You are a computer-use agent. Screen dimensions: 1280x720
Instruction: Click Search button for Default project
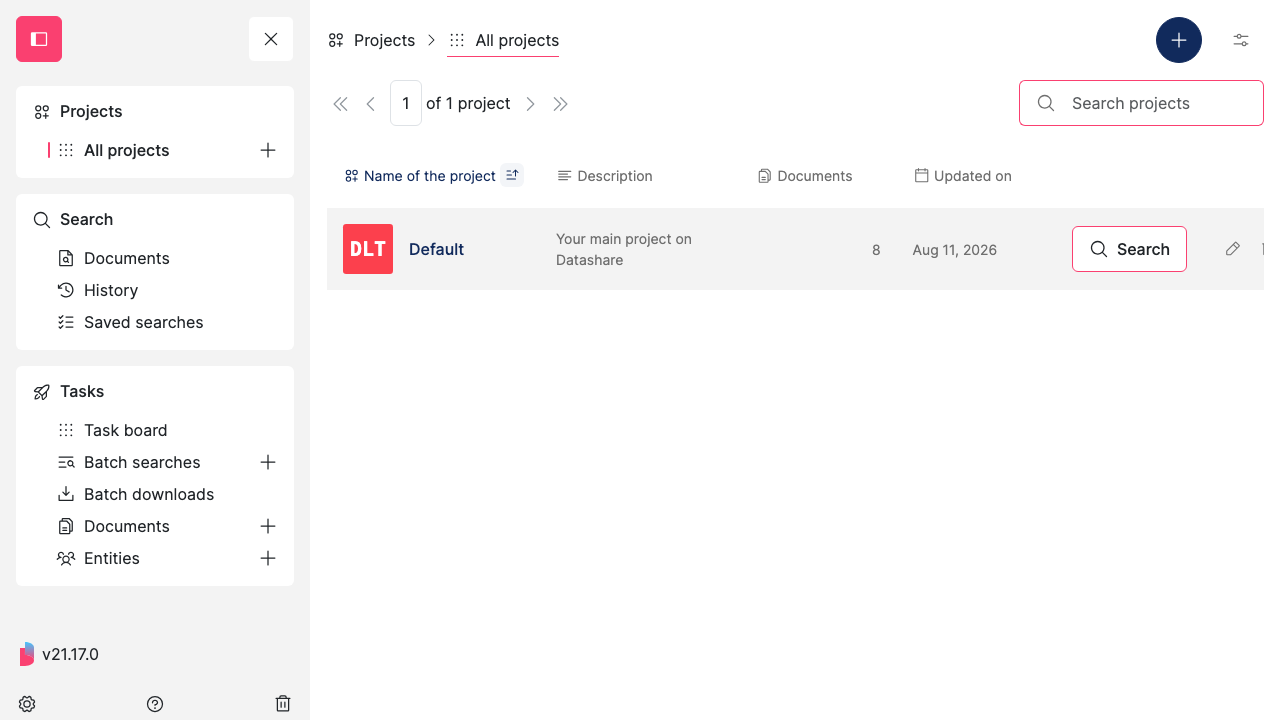click(1129, 249)
